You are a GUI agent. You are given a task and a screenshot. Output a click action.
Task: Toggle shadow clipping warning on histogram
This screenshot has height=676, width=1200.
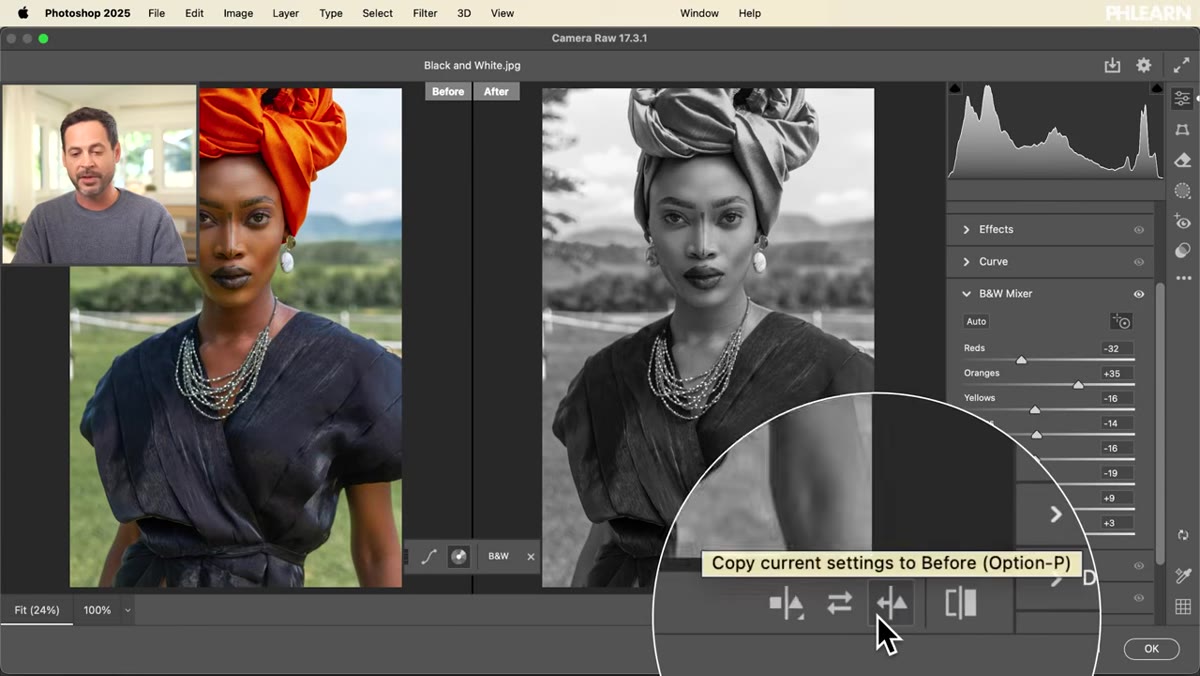(x=954, y=88)
